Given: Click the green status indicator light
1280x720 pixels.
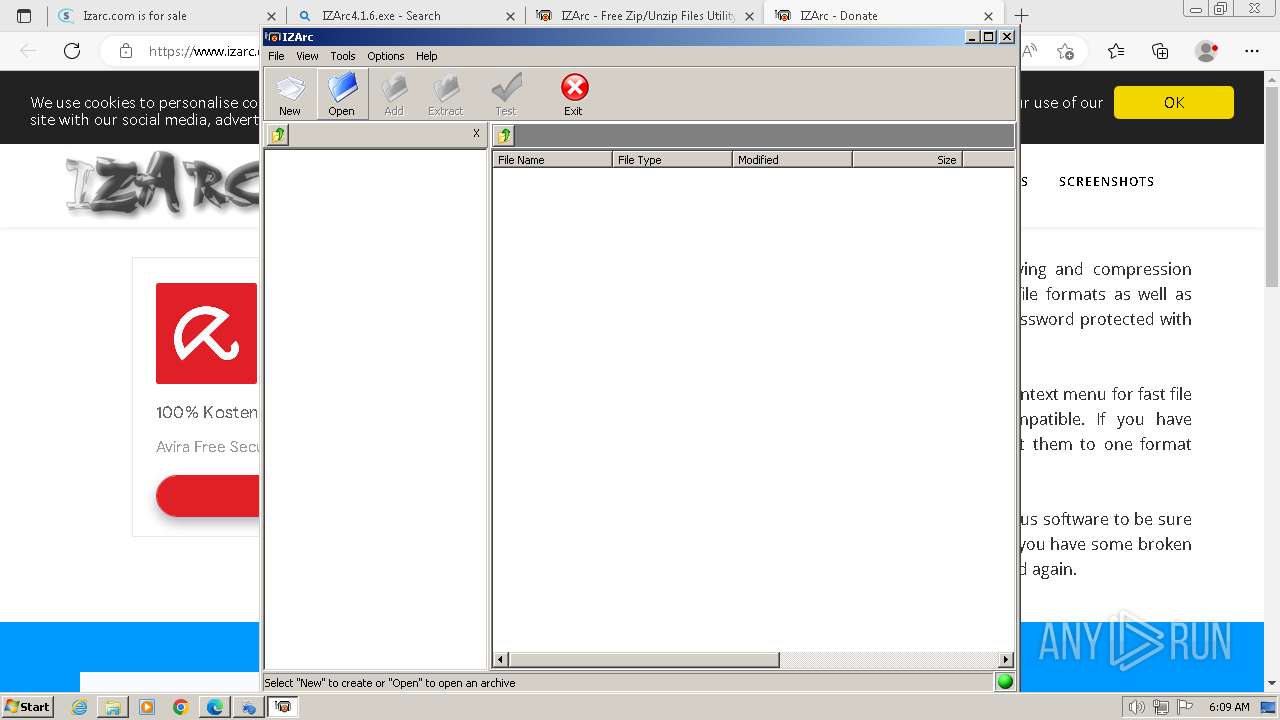Looking at the screenshot, I should click(x=1005, y=682).
